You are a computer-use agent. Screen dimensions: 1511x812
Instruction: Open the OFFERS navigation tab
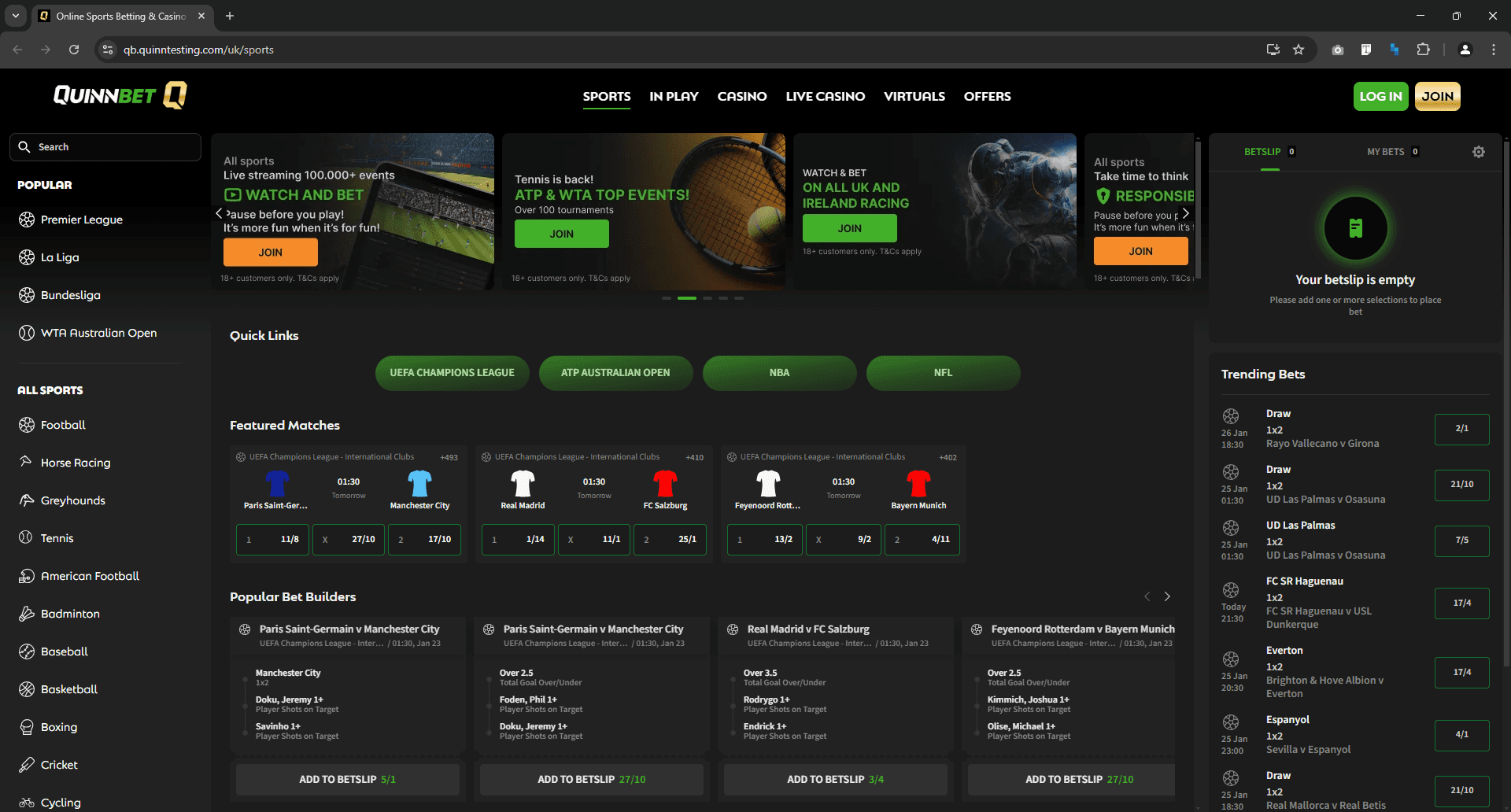pos(988,97)
